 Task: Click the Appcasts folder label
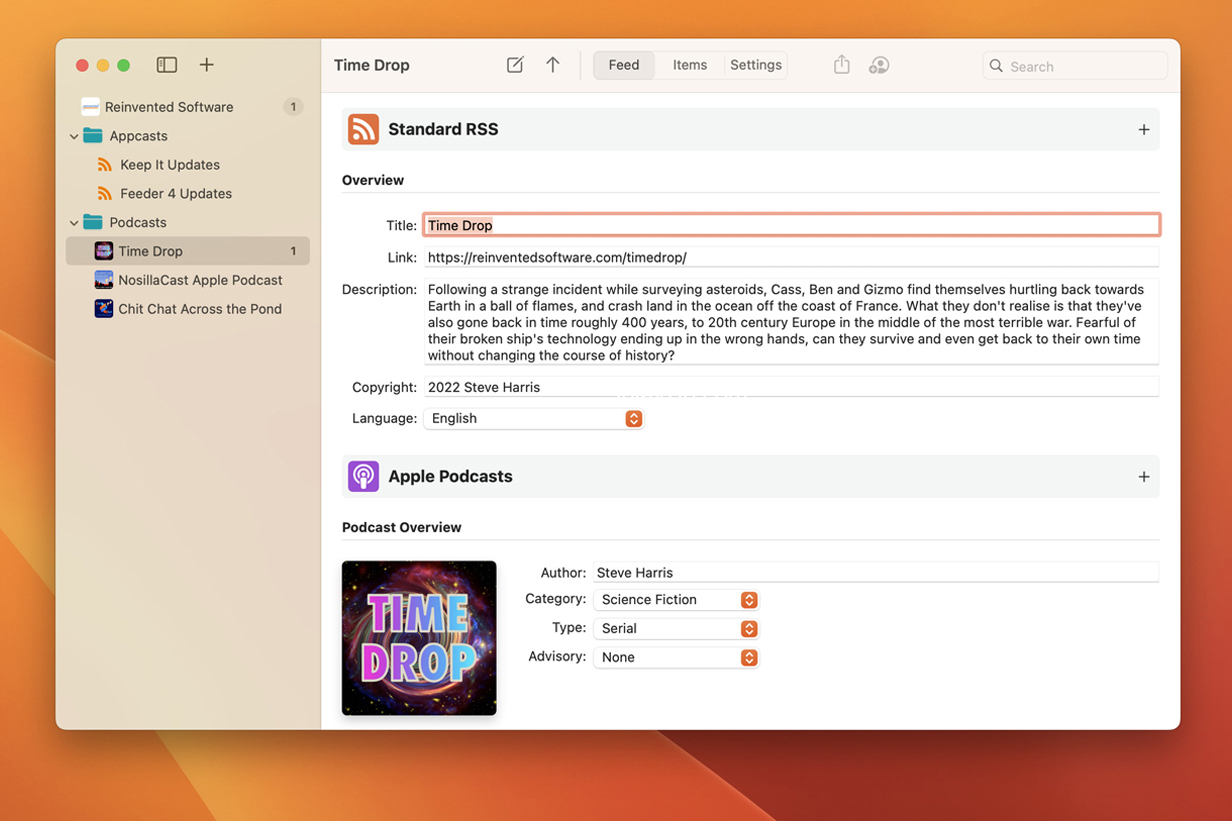pyautogui.click(x=138, y=136)
